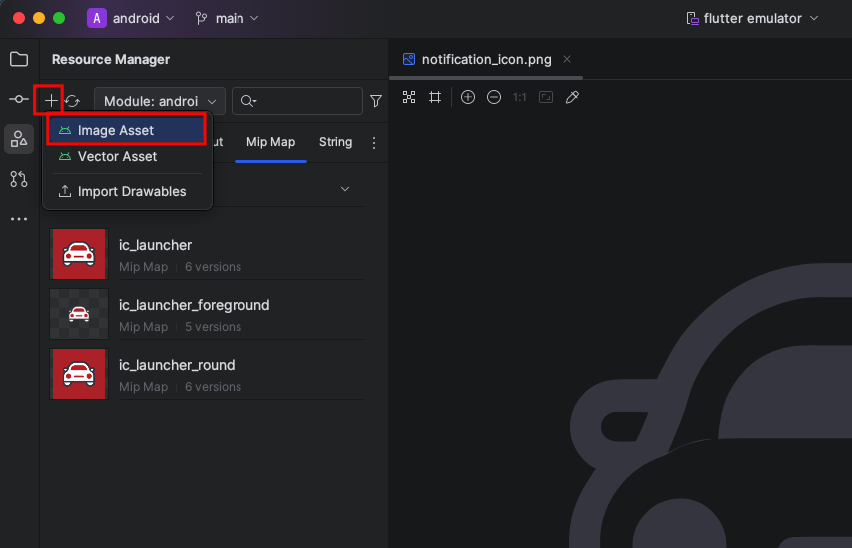
Task: Choose Vector Asset from the popup menu
Action: point(128,156)
